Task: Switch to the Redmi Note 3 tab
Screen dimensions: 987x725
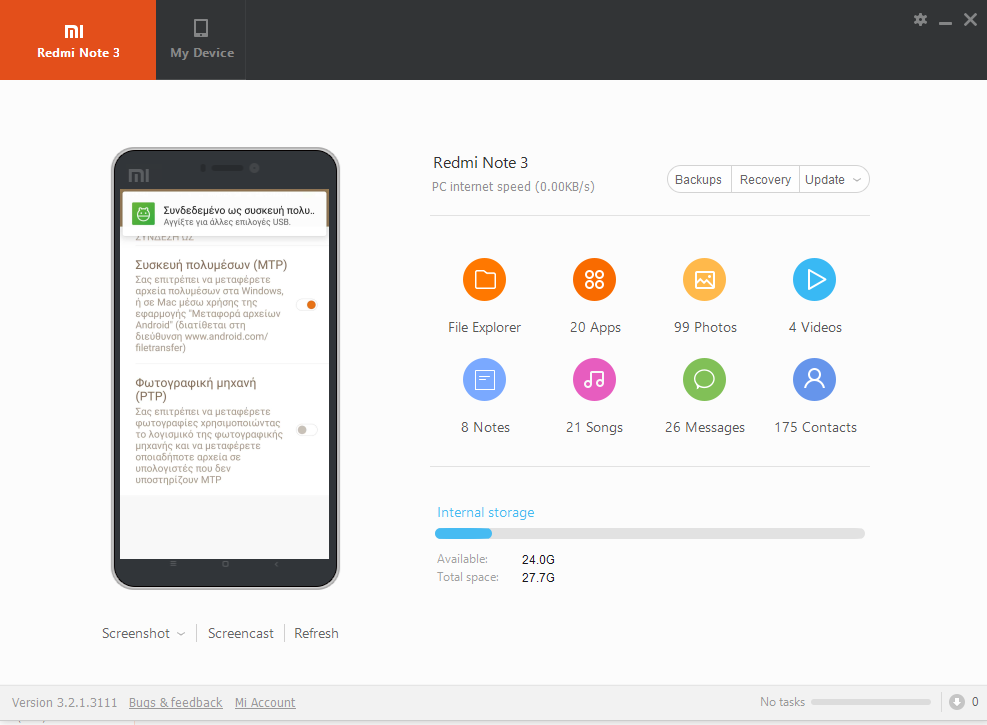Action: [x=78, y=40]
